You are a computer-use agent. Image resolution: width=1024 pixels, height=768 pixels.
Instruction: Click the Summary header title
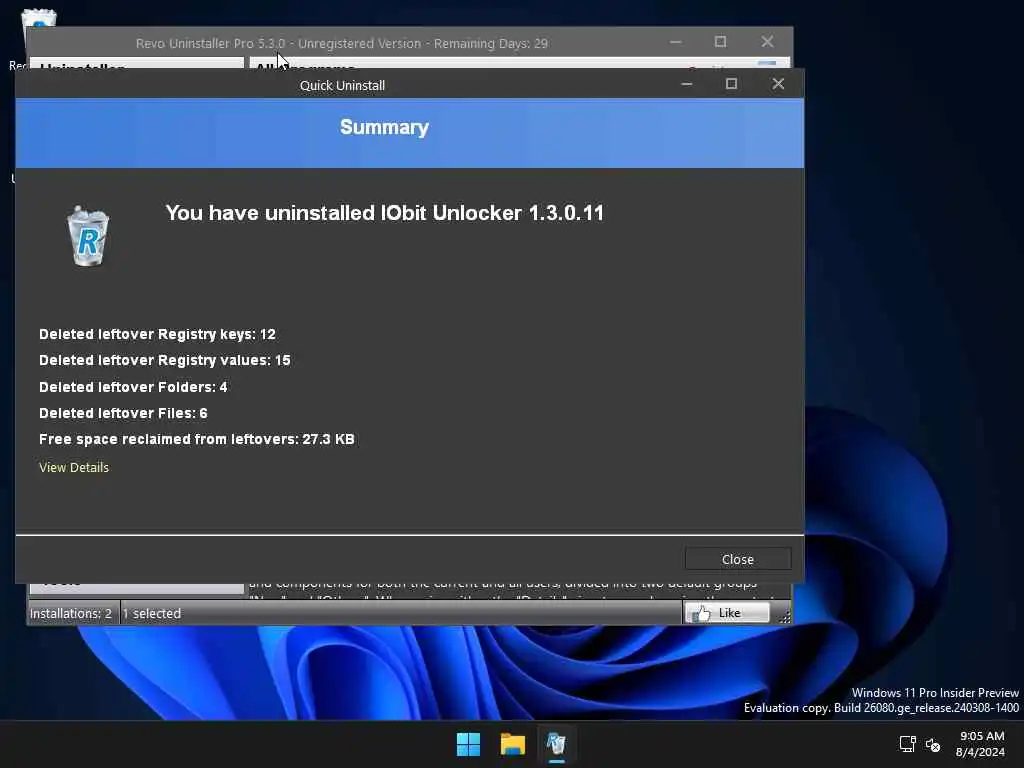tap(384, 127)
